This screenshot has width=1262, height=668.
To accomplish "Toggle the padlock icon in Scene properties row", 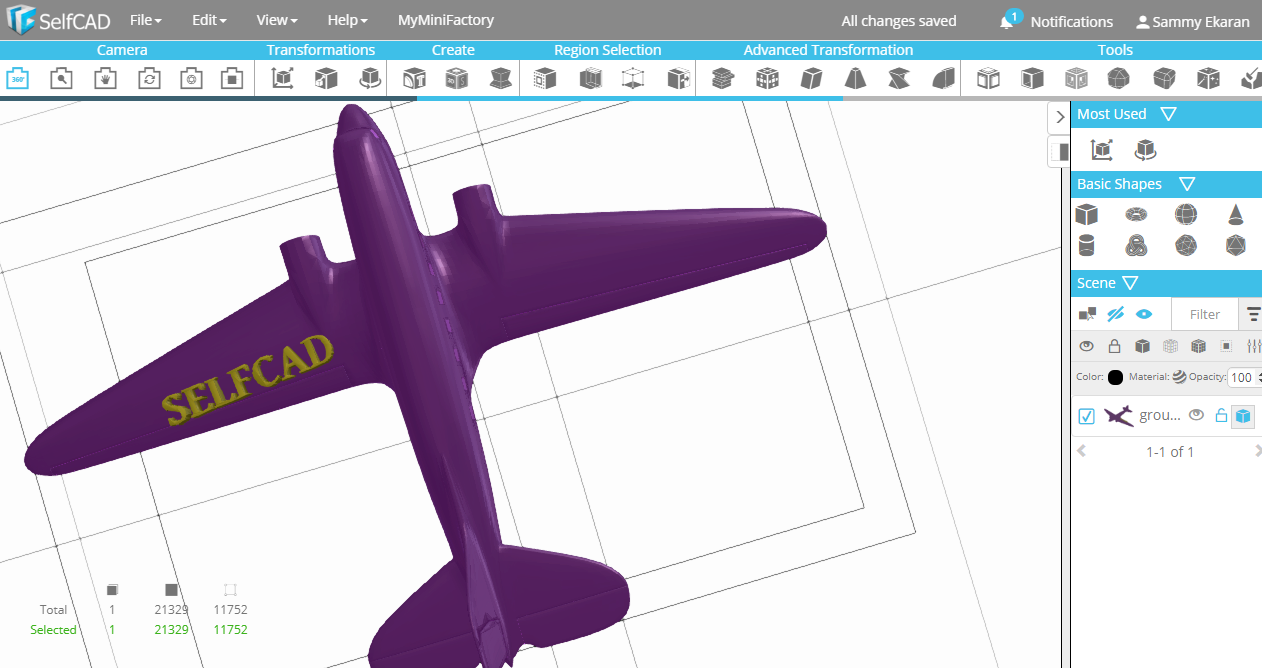I will click(1114, 346).
